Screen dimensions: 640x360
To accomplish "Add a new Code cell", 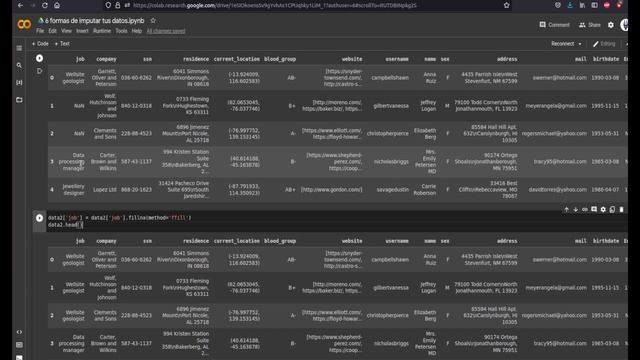I will tap(40, 44).
